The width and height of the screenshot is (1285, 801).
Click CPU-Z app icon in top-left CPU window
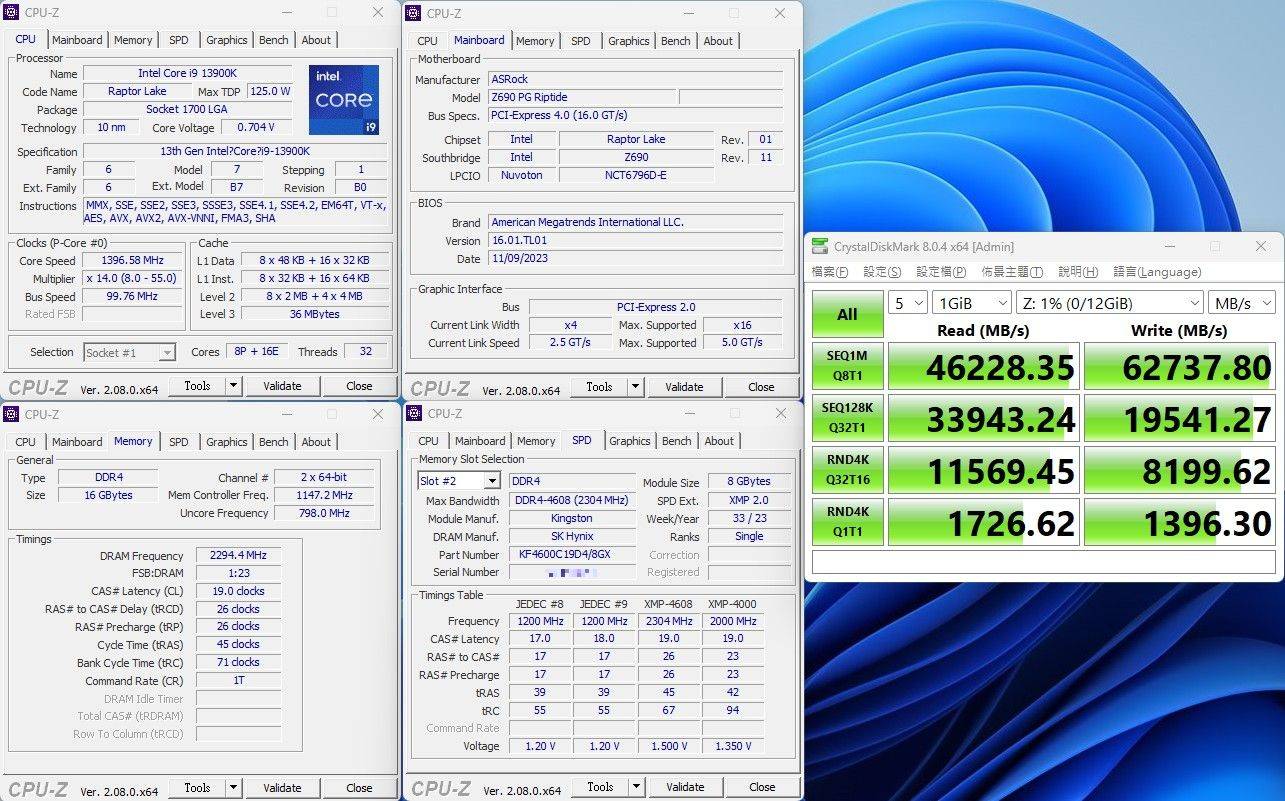pyautogui.click(x=11, y=13)
